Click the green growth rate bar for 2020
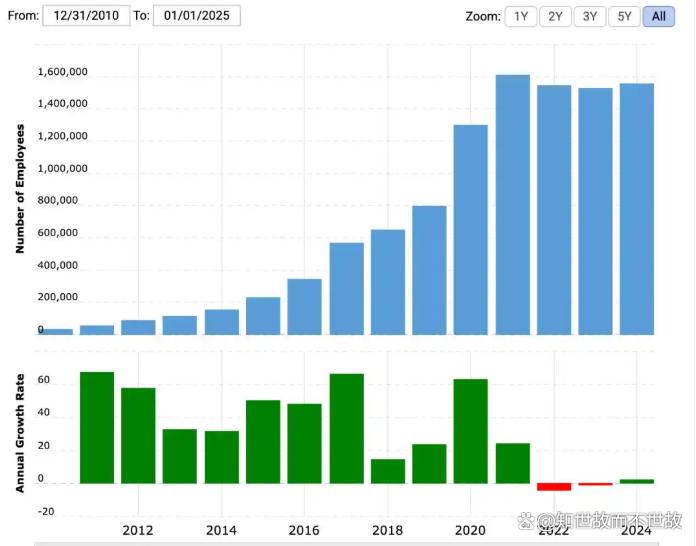Screen dimensions: 696x546 [x=471, y=431]
